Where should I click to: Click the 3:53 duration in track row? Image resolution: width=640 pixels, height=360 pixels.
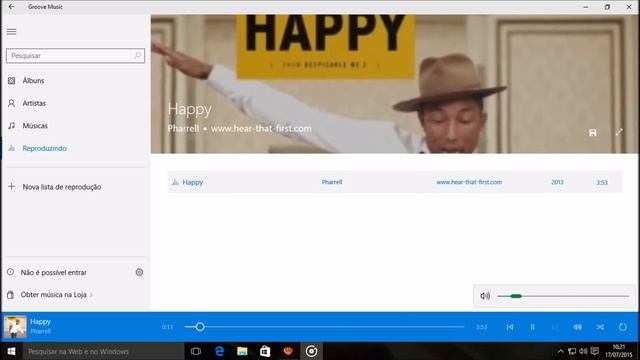[602, 182]
